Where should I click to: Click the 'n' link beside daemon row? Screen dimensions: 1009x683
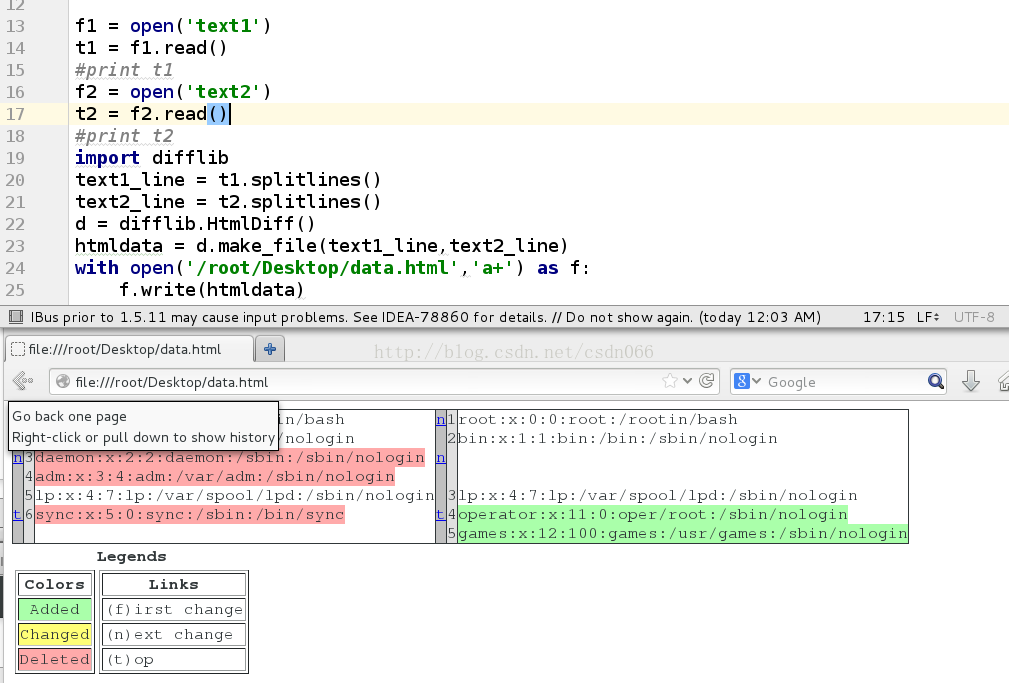(18, 458)
